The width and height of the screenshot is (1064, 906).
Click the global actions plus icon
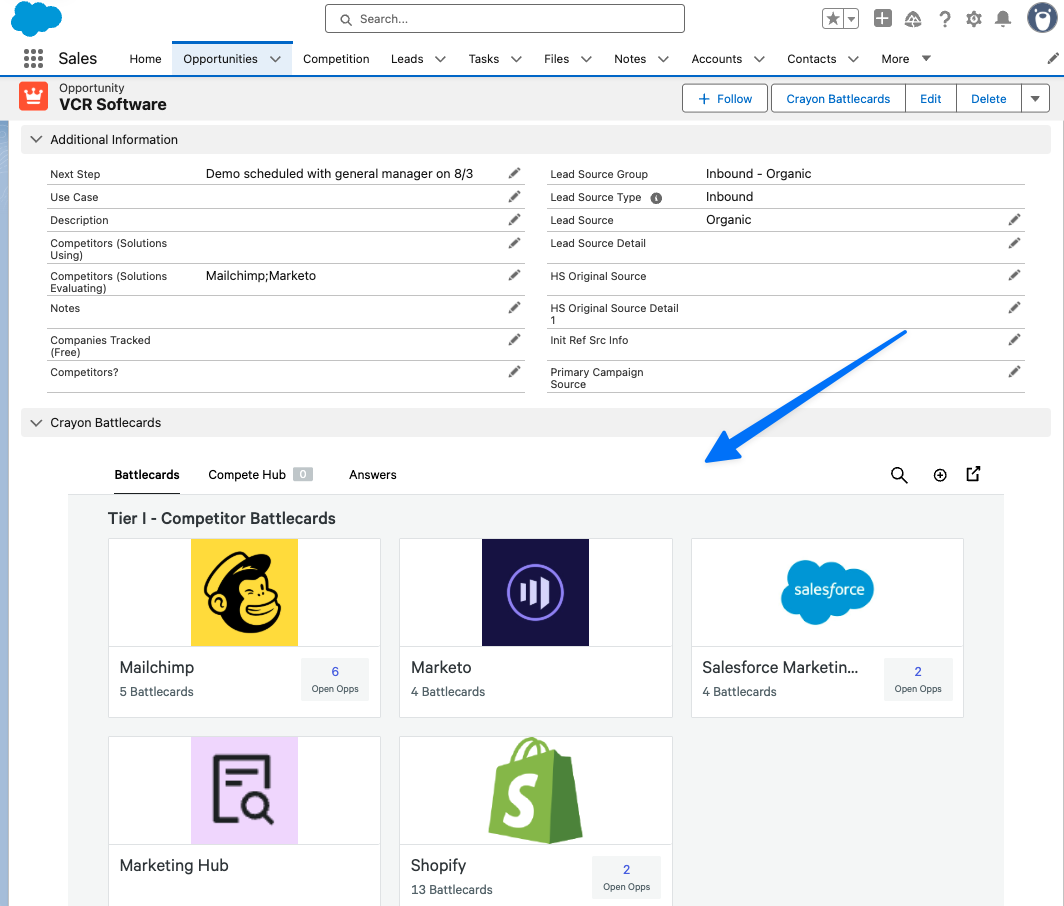(x=882, y=19)
